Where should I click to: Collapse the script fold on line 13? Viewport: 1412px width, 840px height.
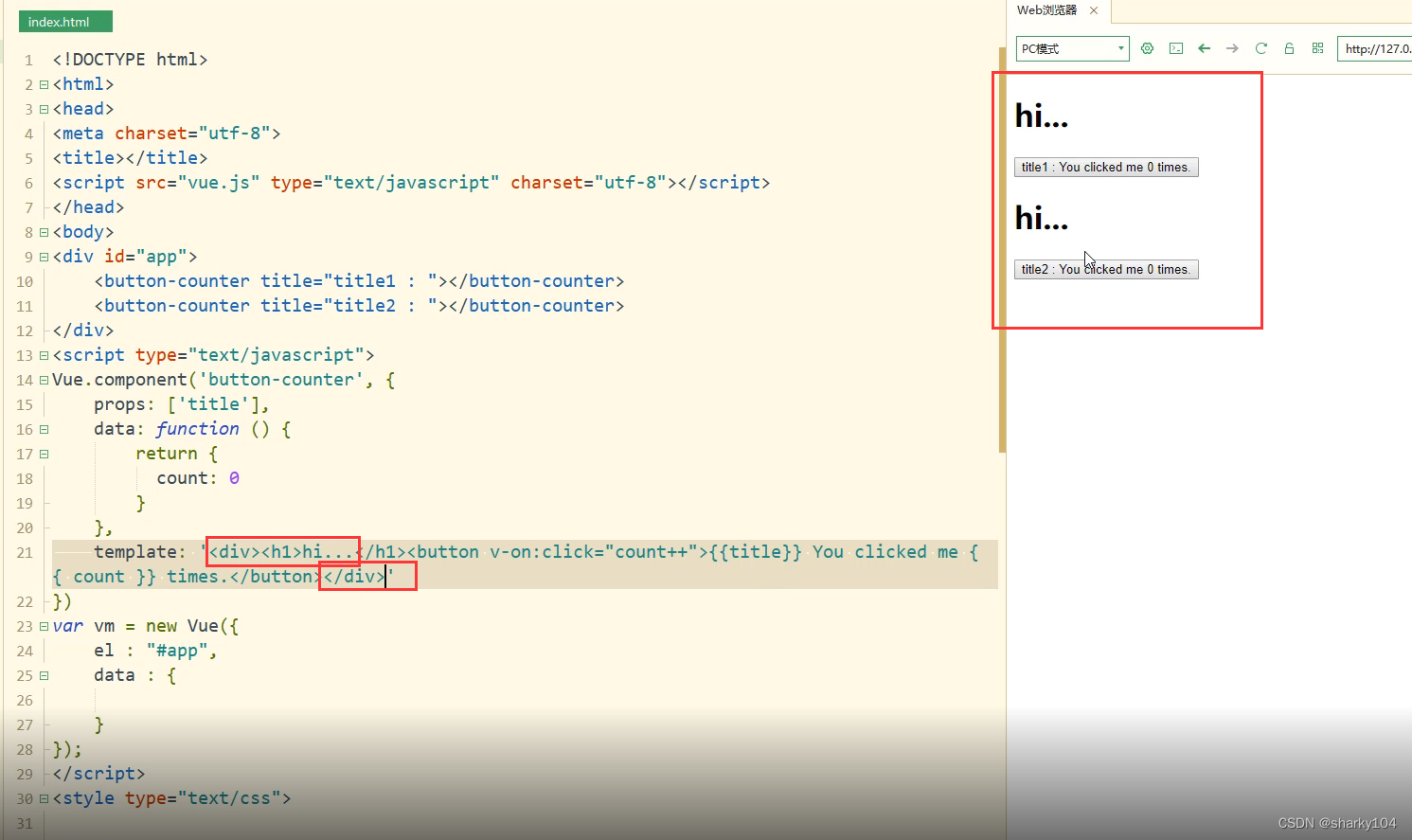click(44, 355)
